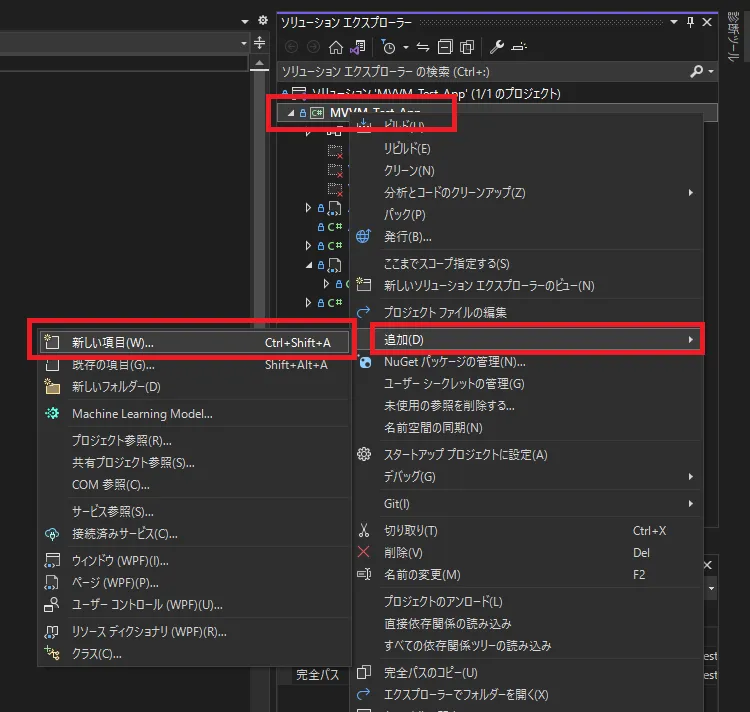Click editor vertical scrollbar up arrow
Viewport: 750px width, 712px height.
coord(259,63)
